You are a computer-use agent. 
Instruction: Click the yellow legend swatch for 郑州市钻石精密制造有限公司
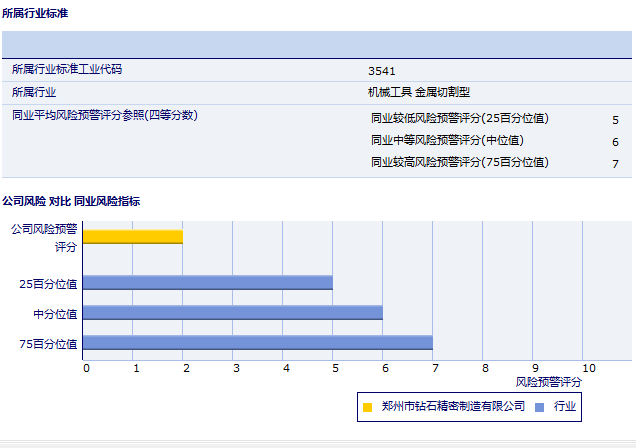(367, 407)
